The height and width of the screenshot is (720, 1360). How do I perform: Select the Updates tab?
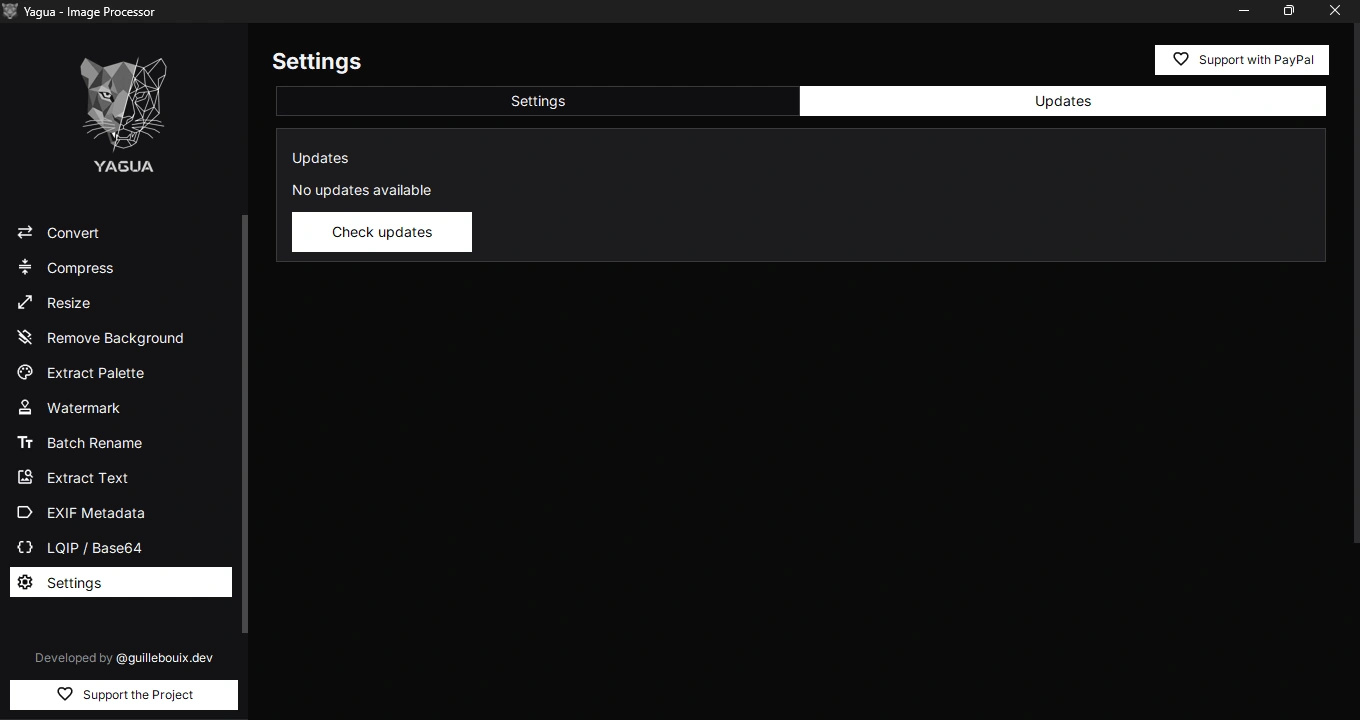[1063, 101]
